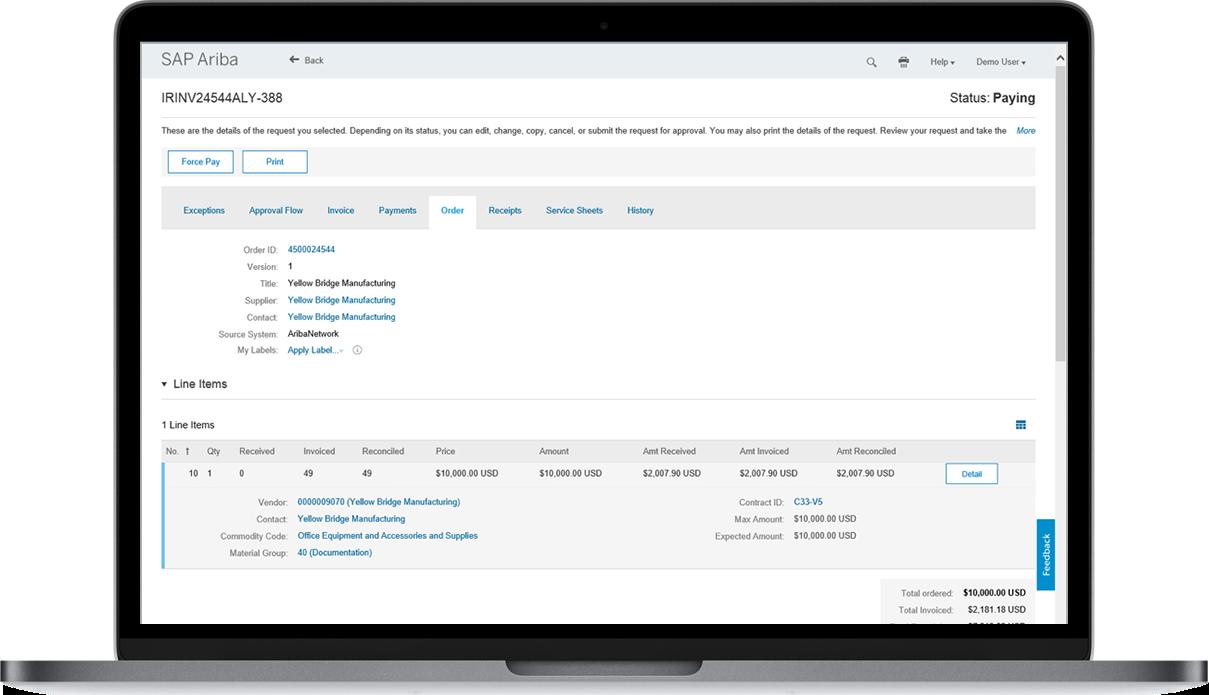Viewport: 1209px width, 695px height.
Task: Click the Force Pay button
Action: point(200,162)
